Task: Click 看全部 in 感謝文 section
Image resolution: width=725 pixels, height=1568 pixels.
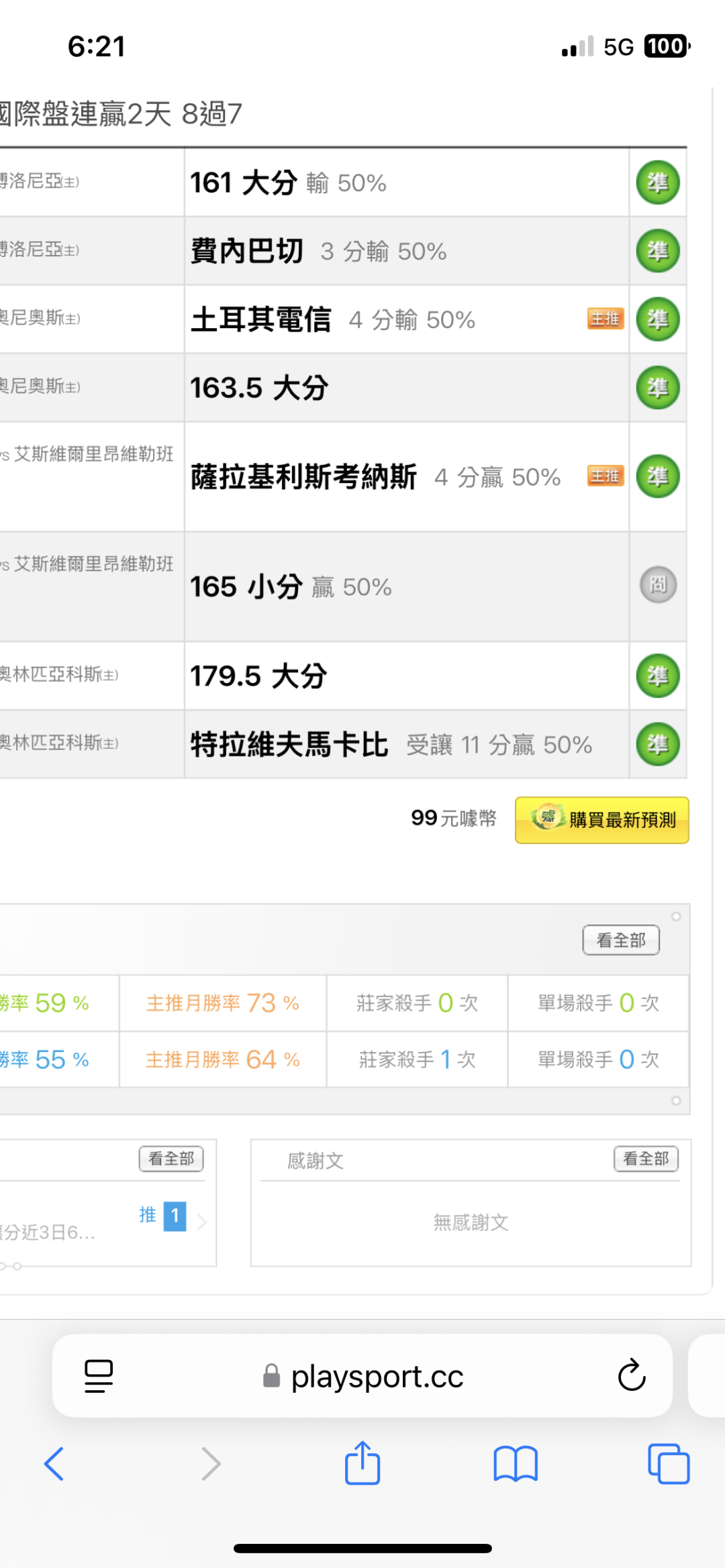Action: 646,1159
